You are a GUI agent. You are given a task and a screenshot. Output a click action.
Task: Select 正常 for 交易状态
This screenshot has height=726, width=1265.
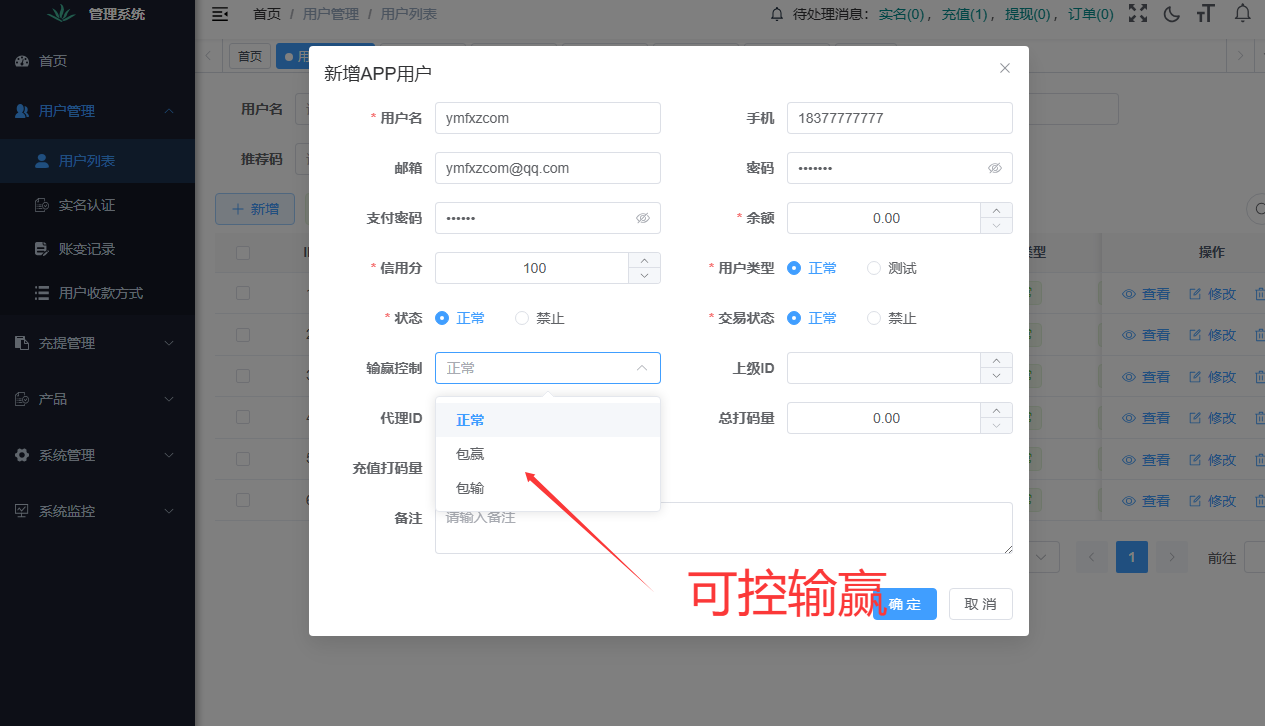click(x=812, y=318)
